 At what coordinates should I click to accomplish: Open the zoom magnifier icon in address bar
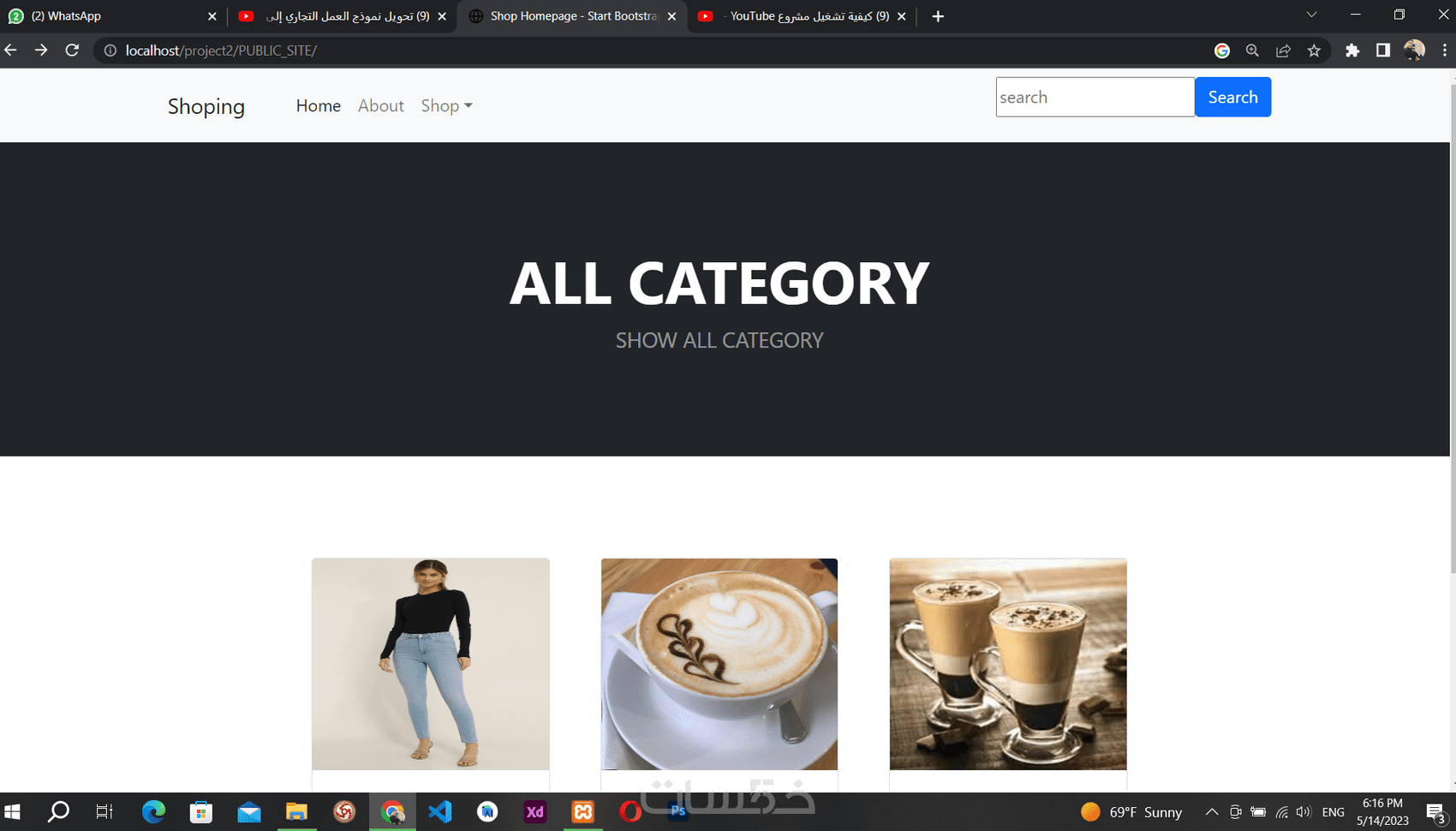click(1252, 51)
